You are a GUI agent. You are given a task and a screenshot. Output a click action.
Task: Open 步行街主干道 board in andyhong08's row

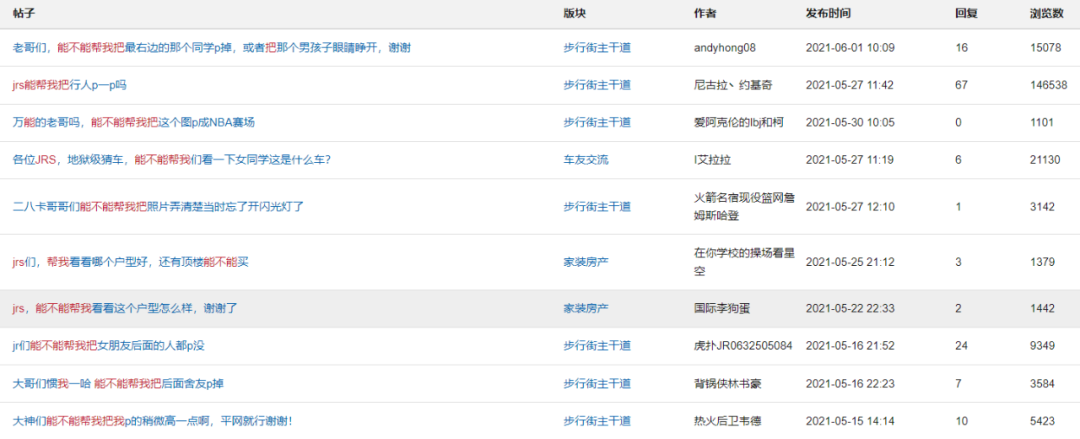coord(597,48)
